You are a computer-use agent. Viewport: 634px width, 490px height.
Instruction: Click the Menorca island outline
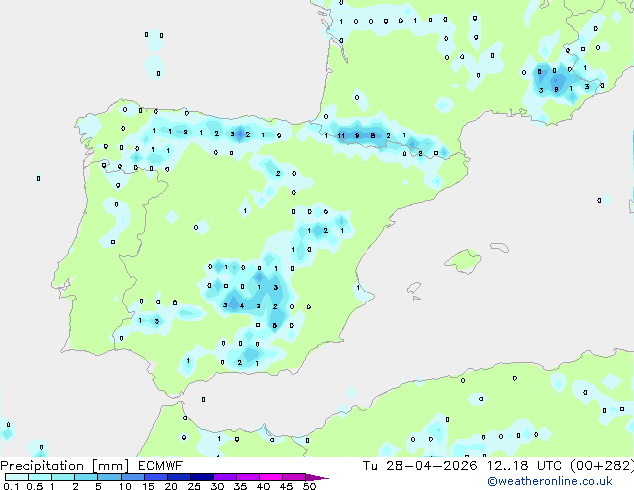[500, 247]
